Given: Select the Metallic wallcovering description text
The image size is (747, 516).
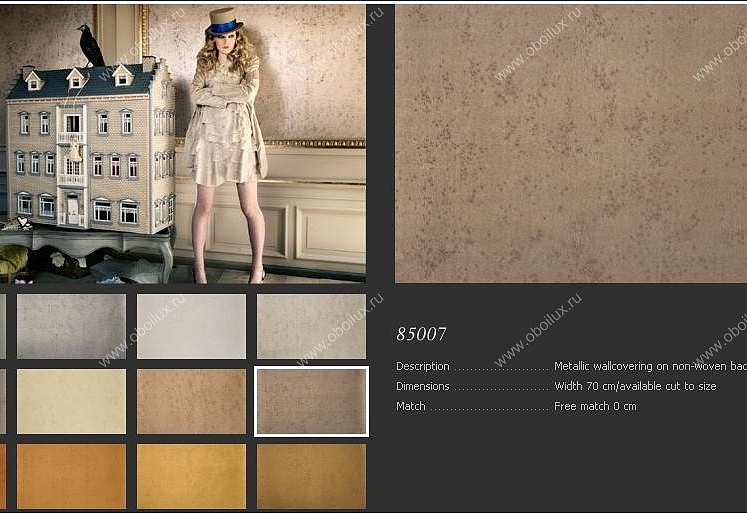Looking at the screenshot, I should (x=650, y=366).
